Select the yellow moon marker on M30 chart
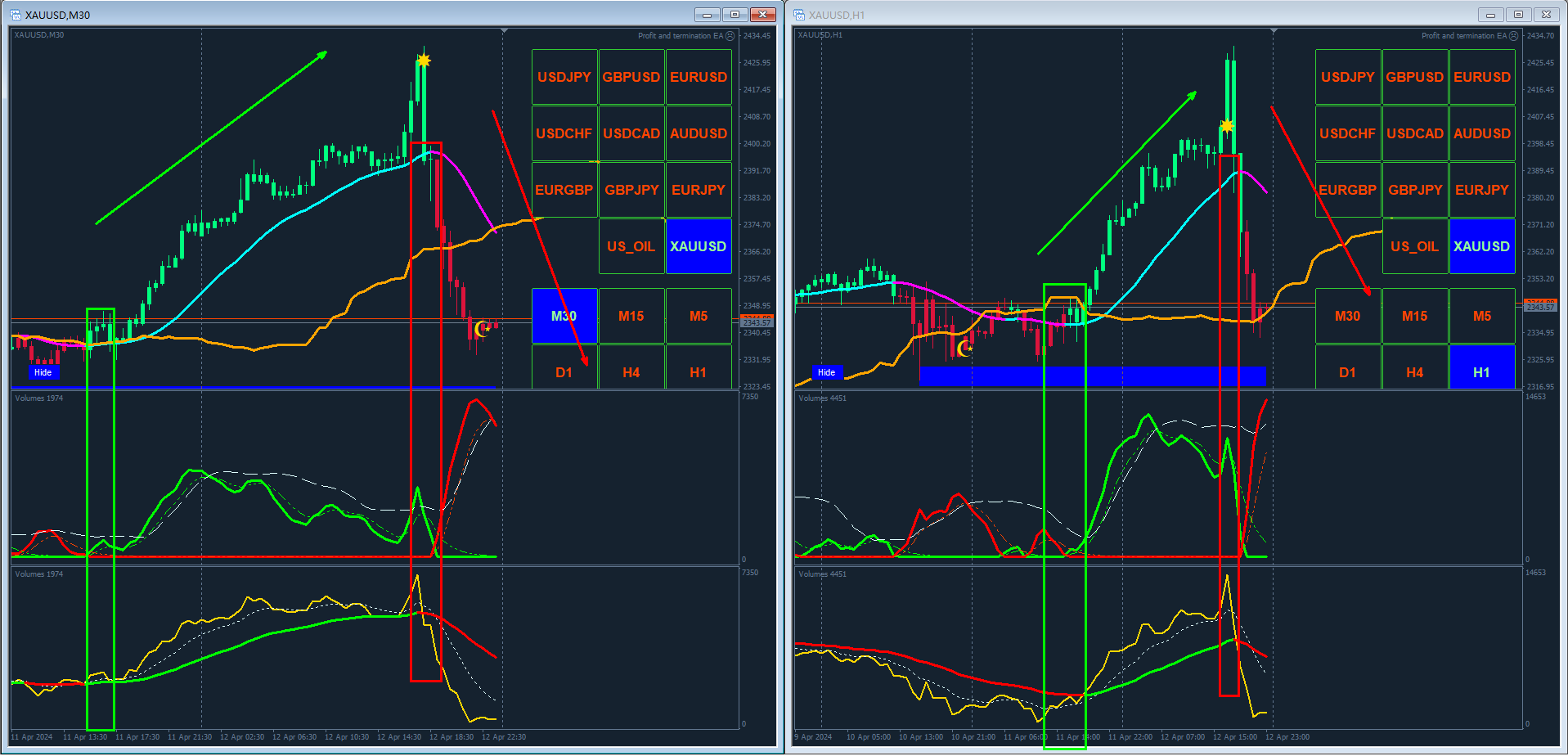 pyautogui.click(x=483, y=328)
